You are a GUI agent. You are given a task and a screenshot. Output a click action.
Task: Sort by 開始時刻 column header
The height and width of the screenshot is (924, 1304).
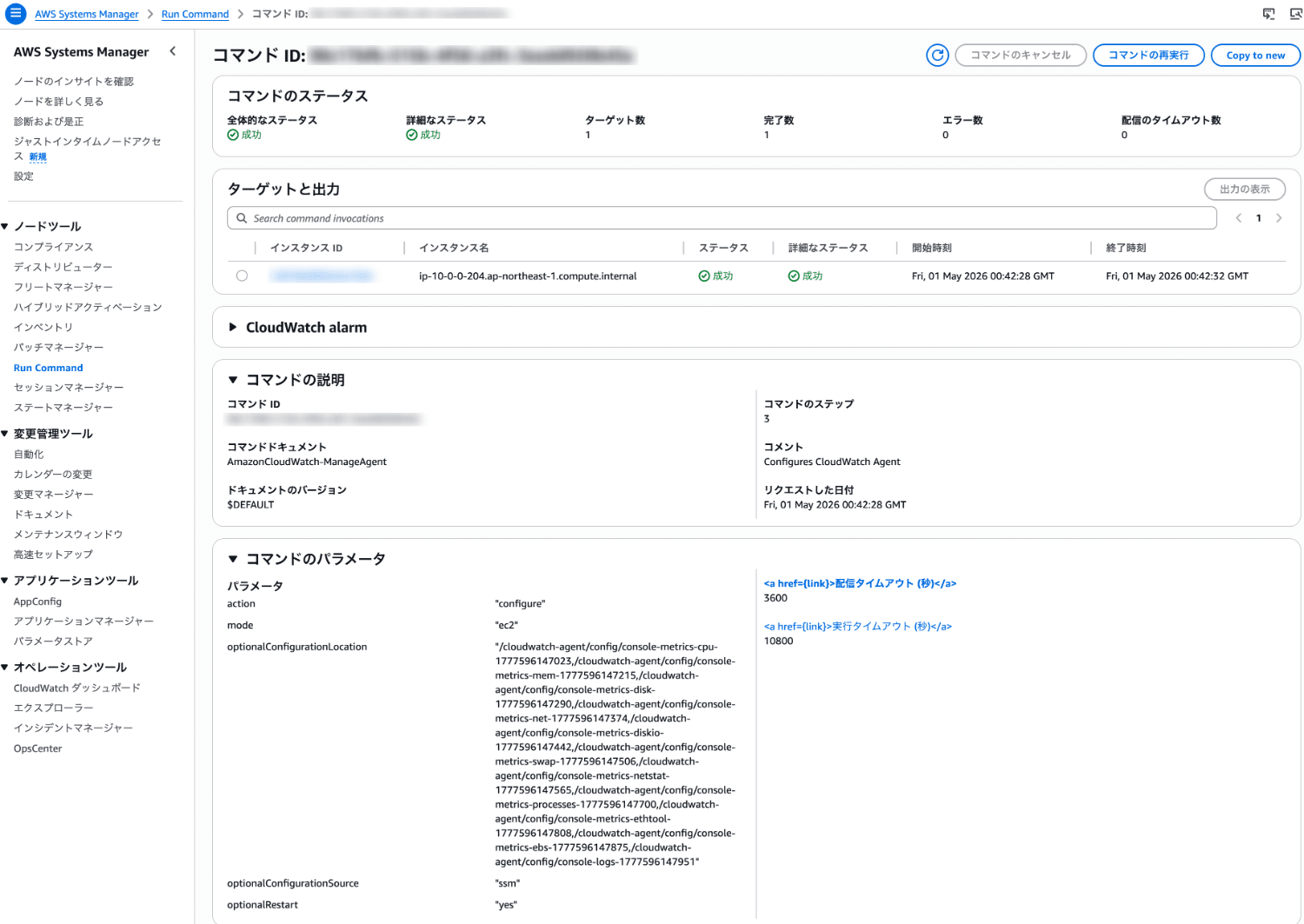(931, 248)
